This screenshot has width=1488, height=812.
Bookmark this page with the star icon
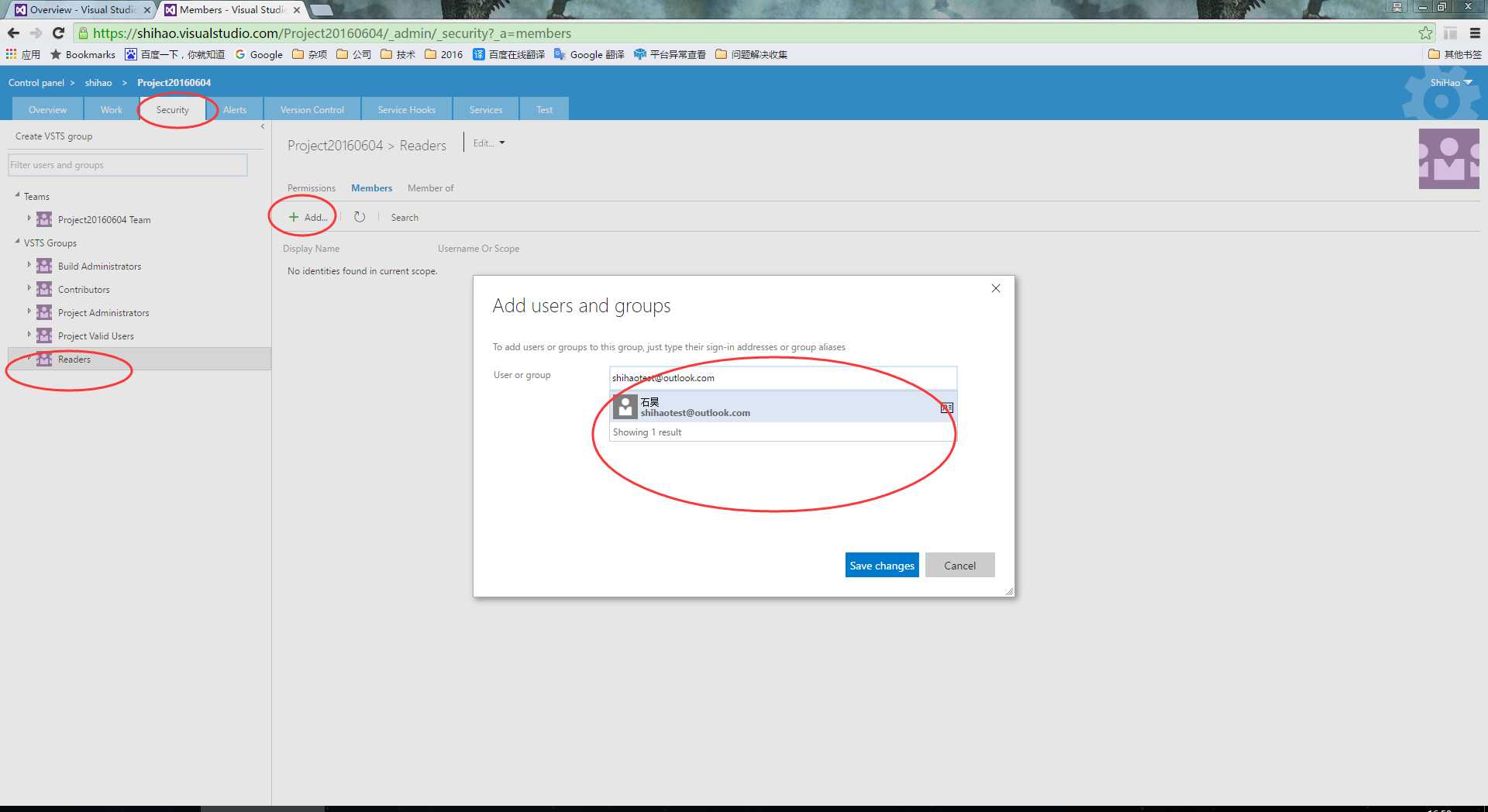[x=1425, y=33]
